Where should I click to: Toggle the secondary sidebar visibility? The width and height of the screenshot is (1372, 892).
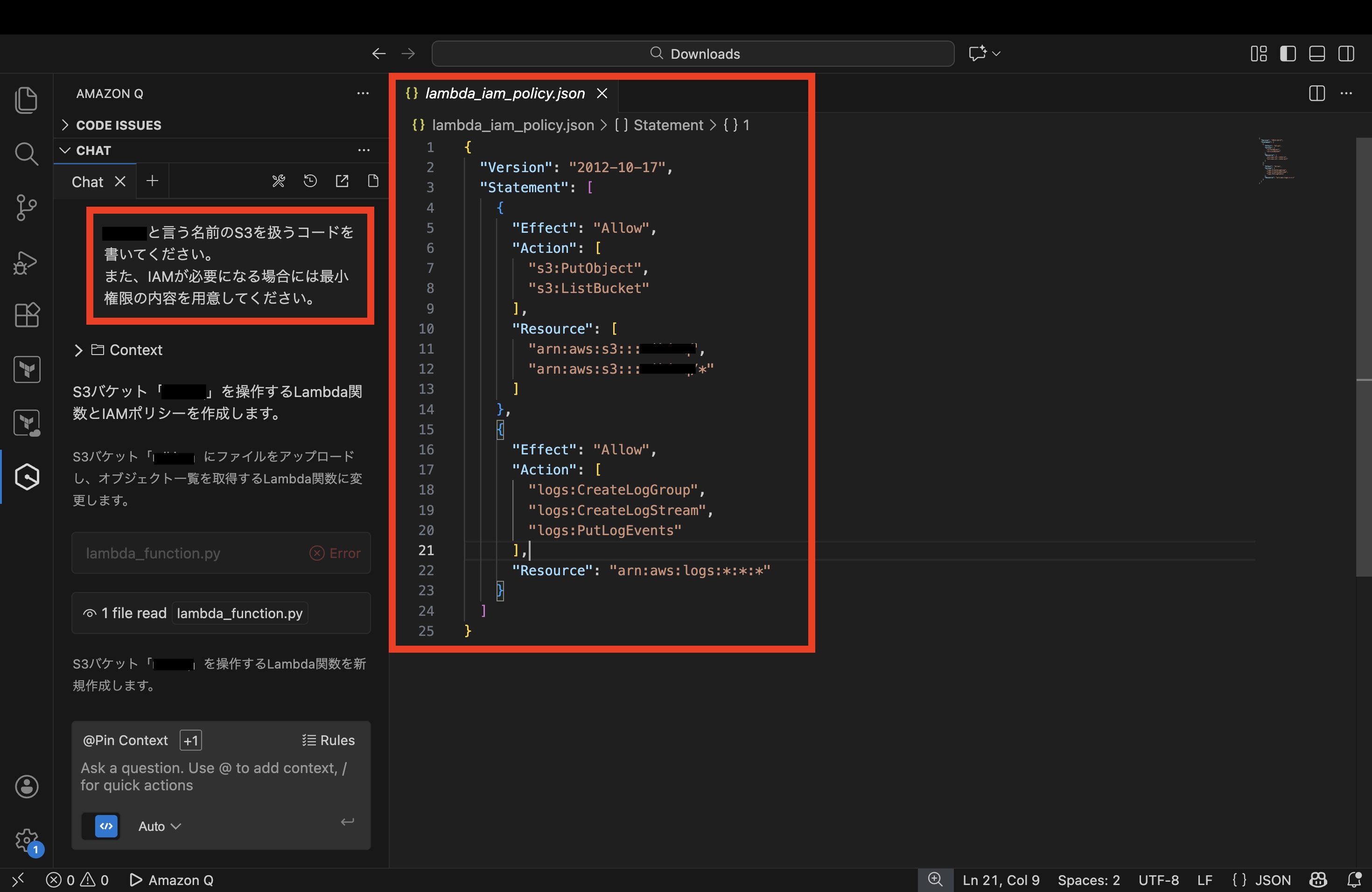(1346, 54)
